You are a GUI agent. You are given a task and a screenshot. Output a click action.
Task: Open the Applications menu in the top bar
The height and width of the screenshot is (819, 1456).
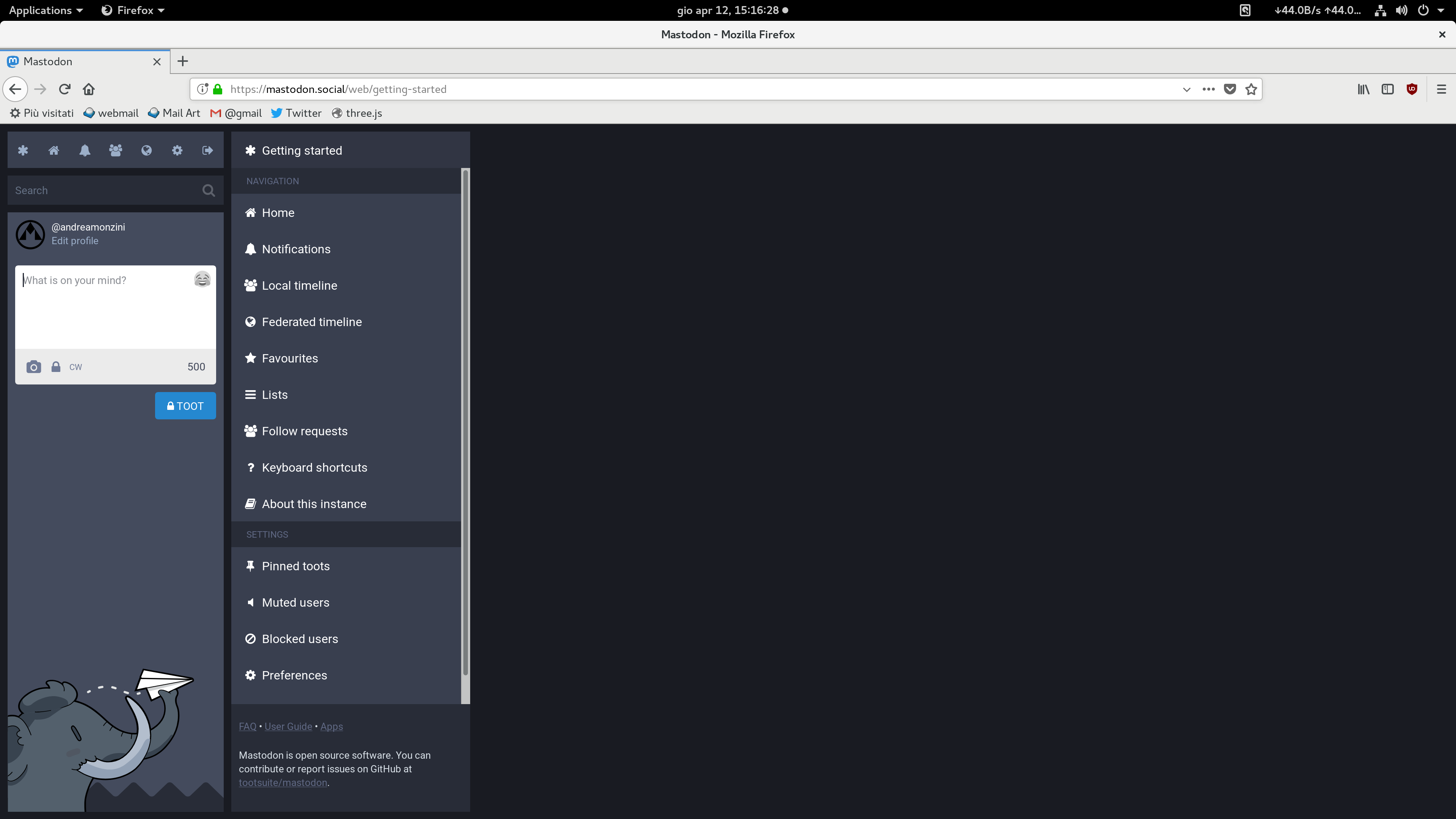(x=46, y=10)
